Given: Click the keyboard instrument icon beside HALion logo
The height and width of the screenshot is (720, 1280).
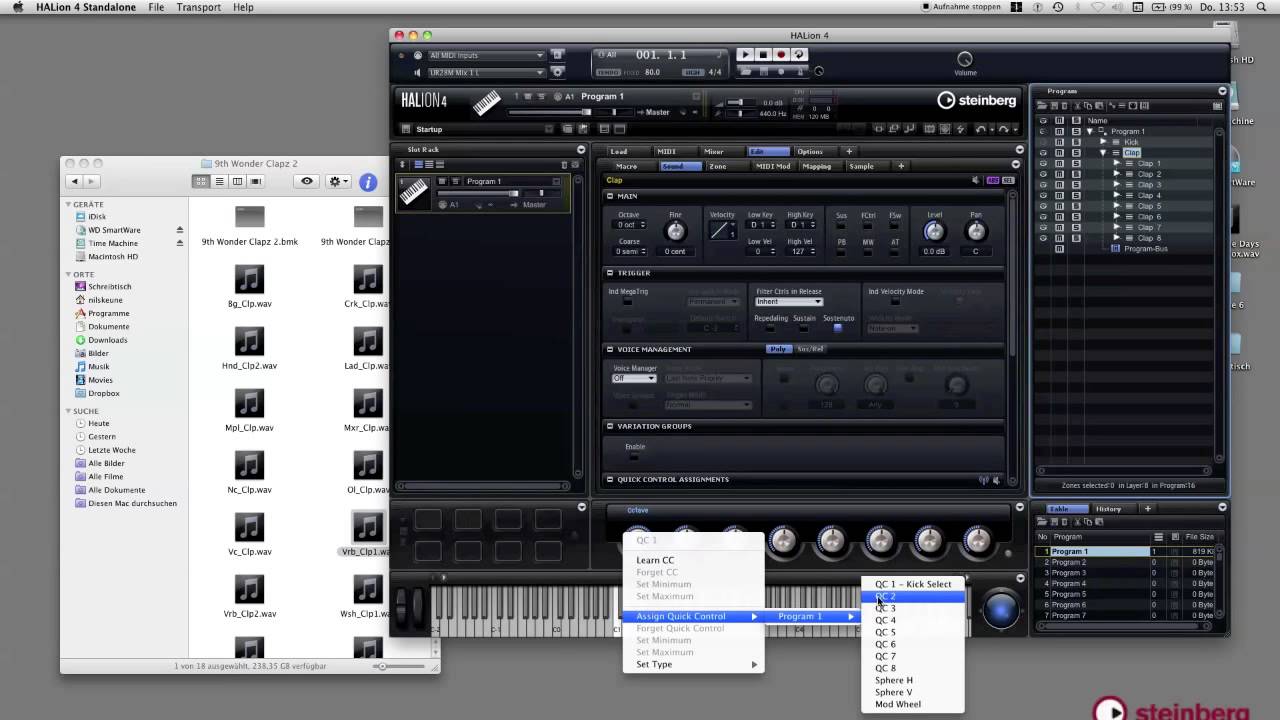Looking at the screenshot, I should 487,102.
